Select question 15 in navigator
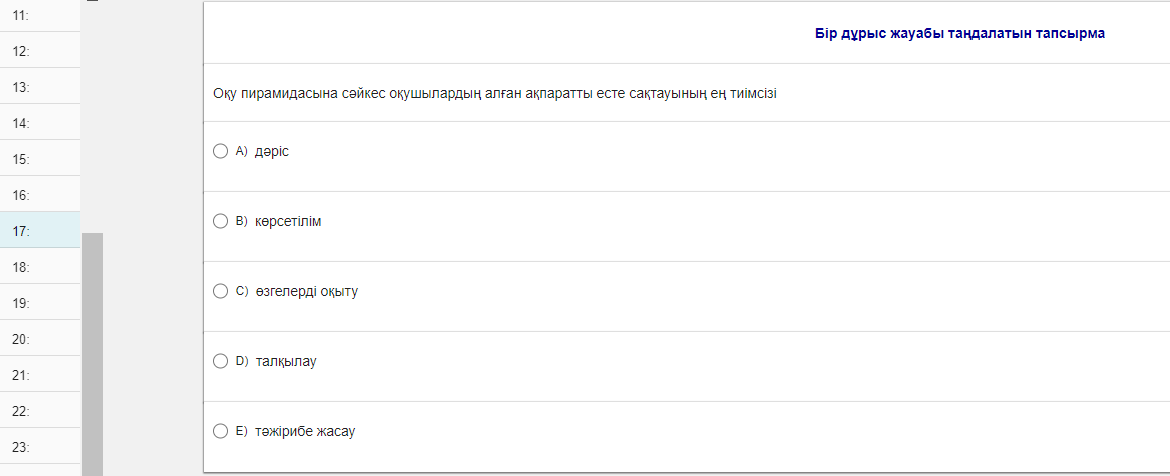This screenshot has height=476, width=1170. click(39, 159)
